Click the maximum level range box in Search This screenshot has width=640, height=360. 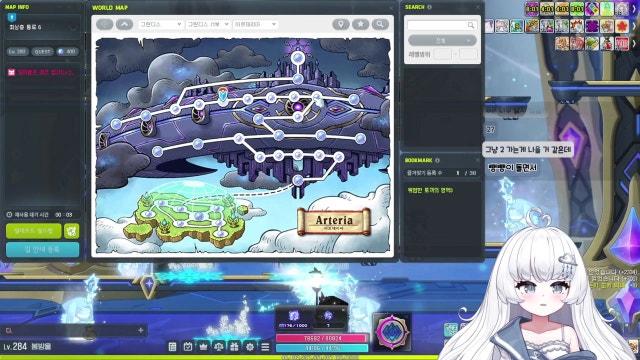coord(468,54)
